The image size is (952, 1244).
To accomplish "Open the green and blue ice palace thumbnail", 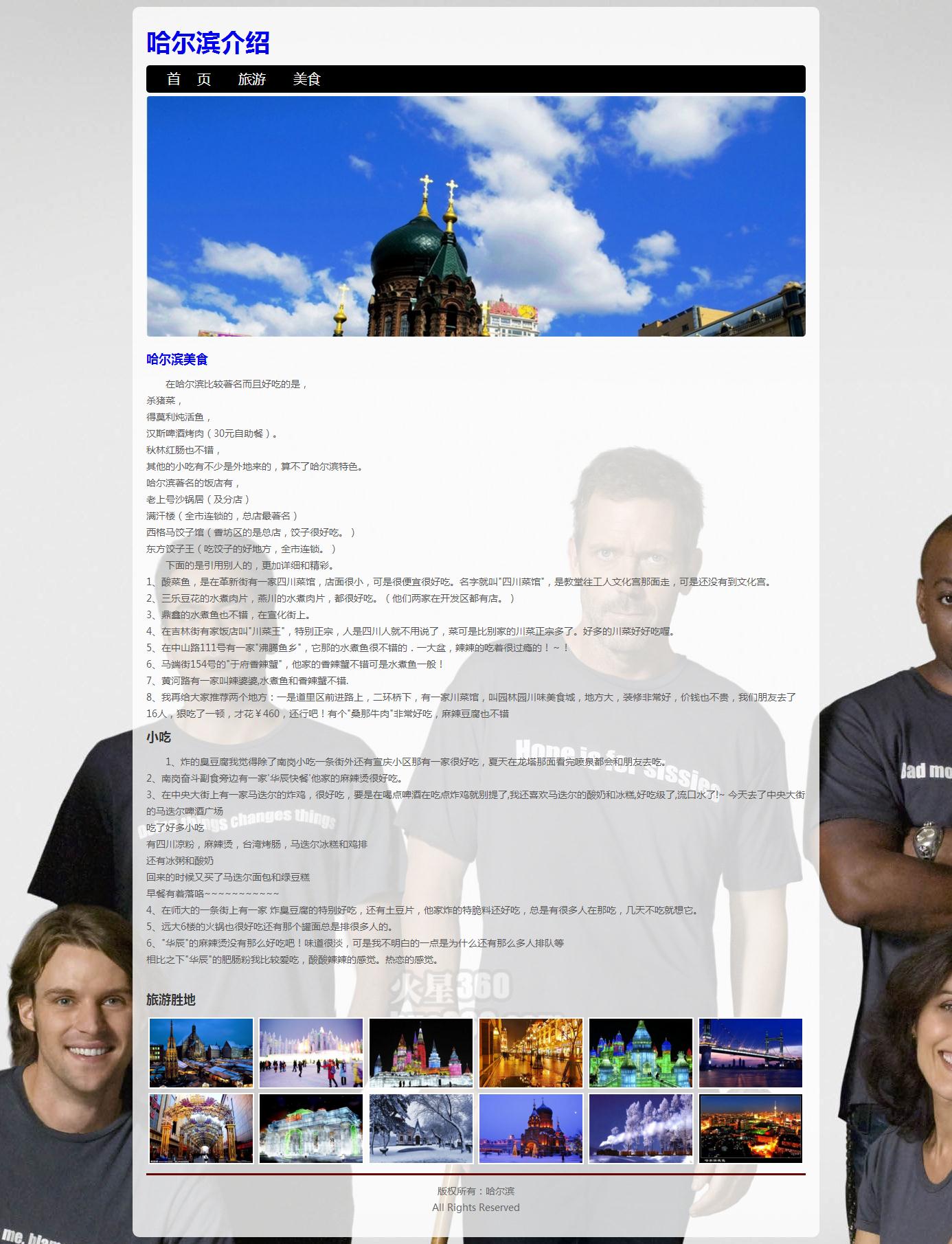I will click(x=641, y=1052).
